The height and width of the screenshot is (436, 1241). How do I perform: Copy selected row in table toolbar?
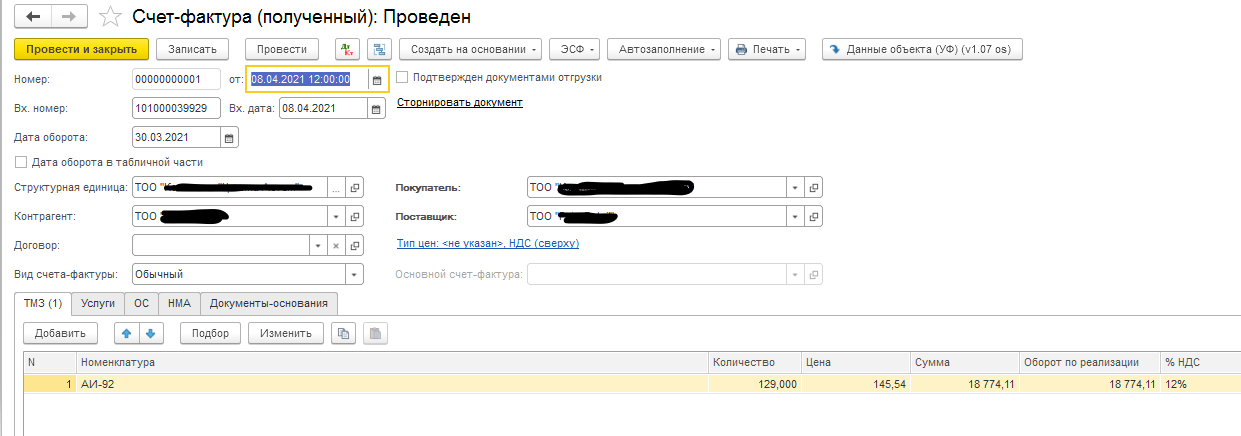[344, 334]
